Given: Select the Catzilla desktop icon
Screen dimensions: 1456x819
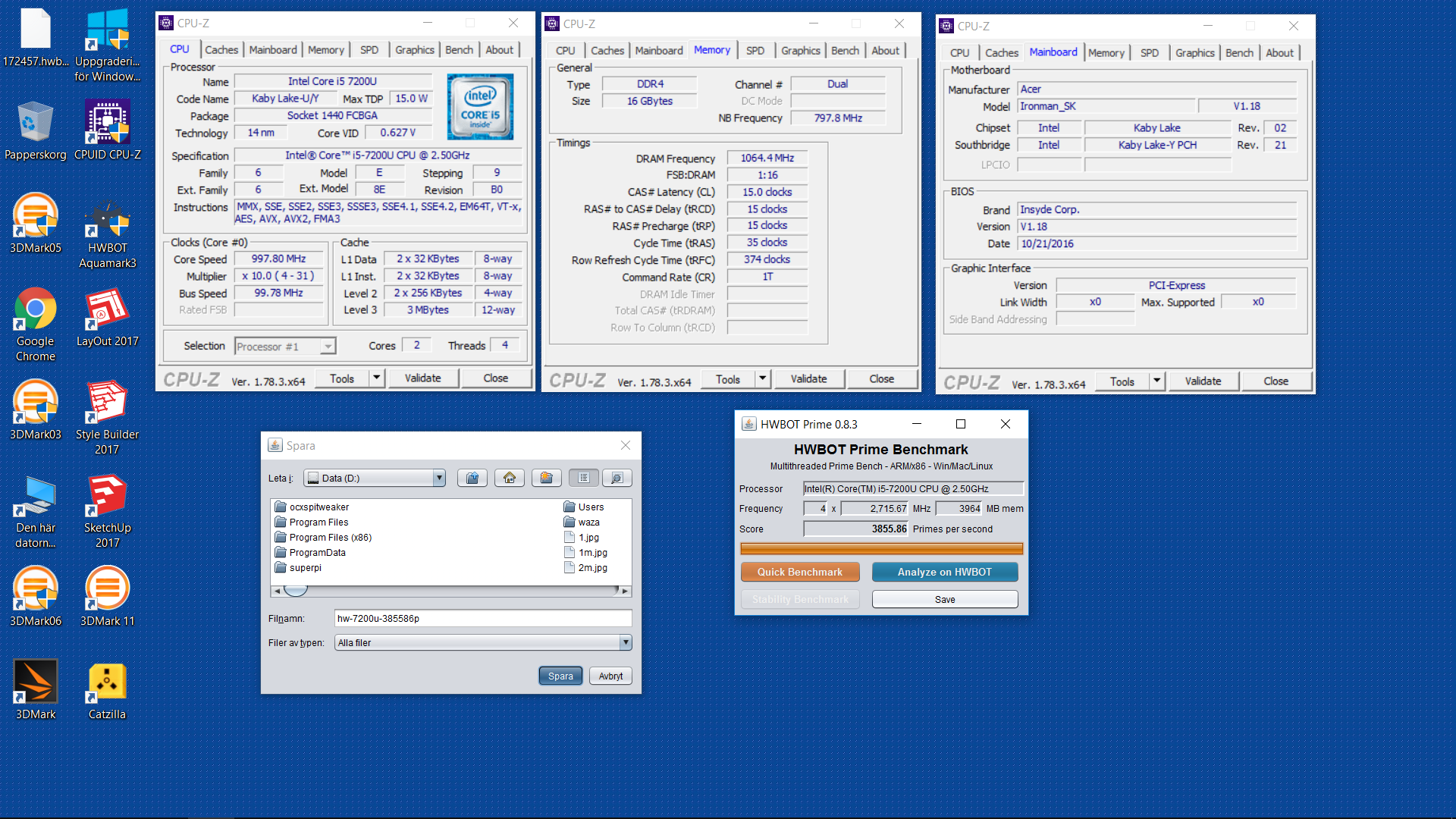Looking at the screenshot, I should (107, 690).
